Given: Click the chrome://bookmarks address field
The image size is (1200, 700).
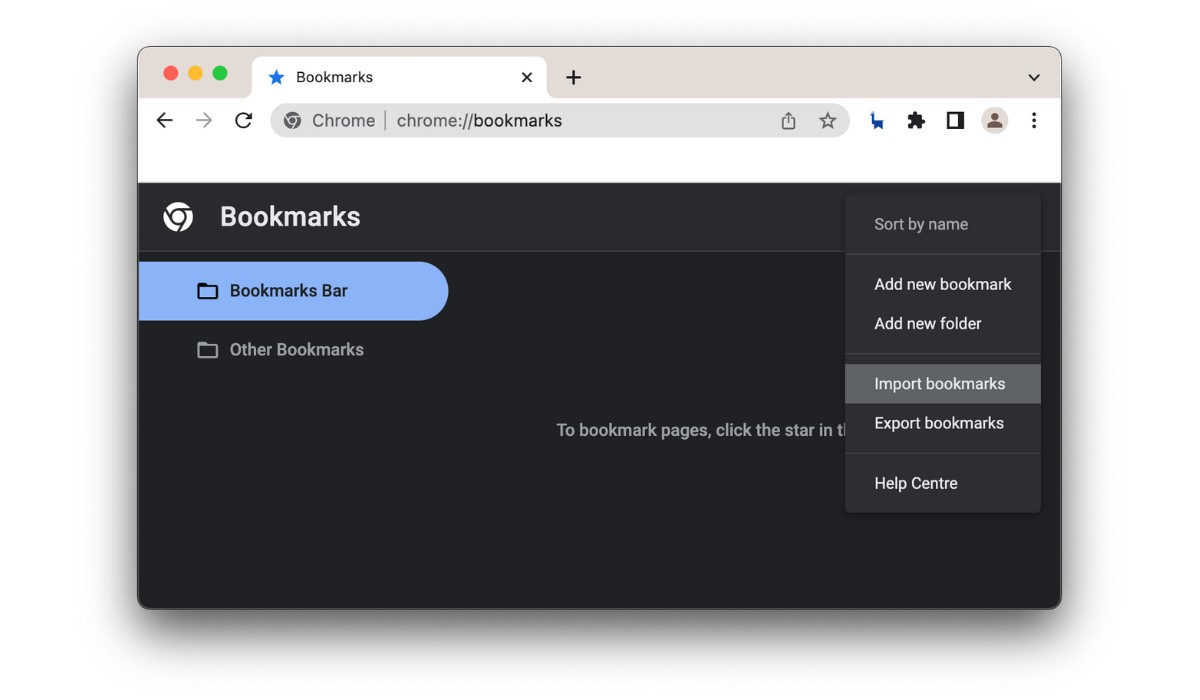Looking at the screenshot, I should click(x=560, y=121).
